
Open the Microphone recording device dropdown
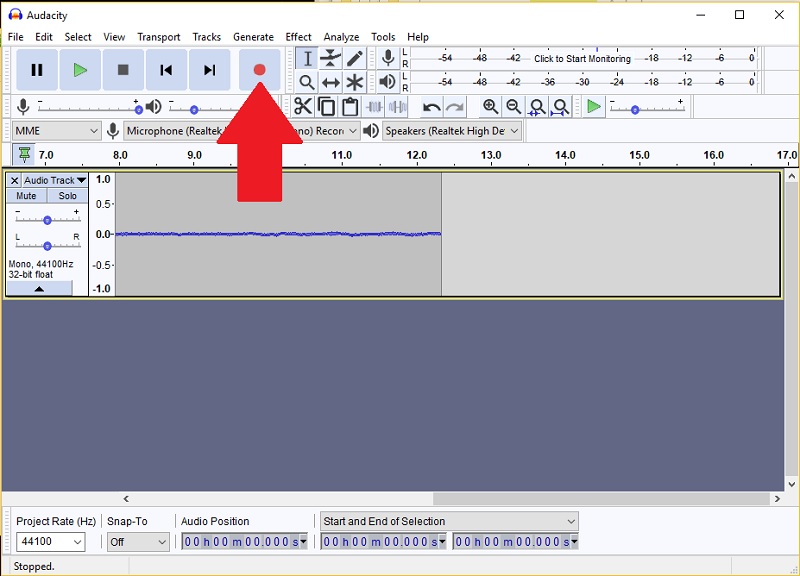pyautogui.click(x=242, y=131)
